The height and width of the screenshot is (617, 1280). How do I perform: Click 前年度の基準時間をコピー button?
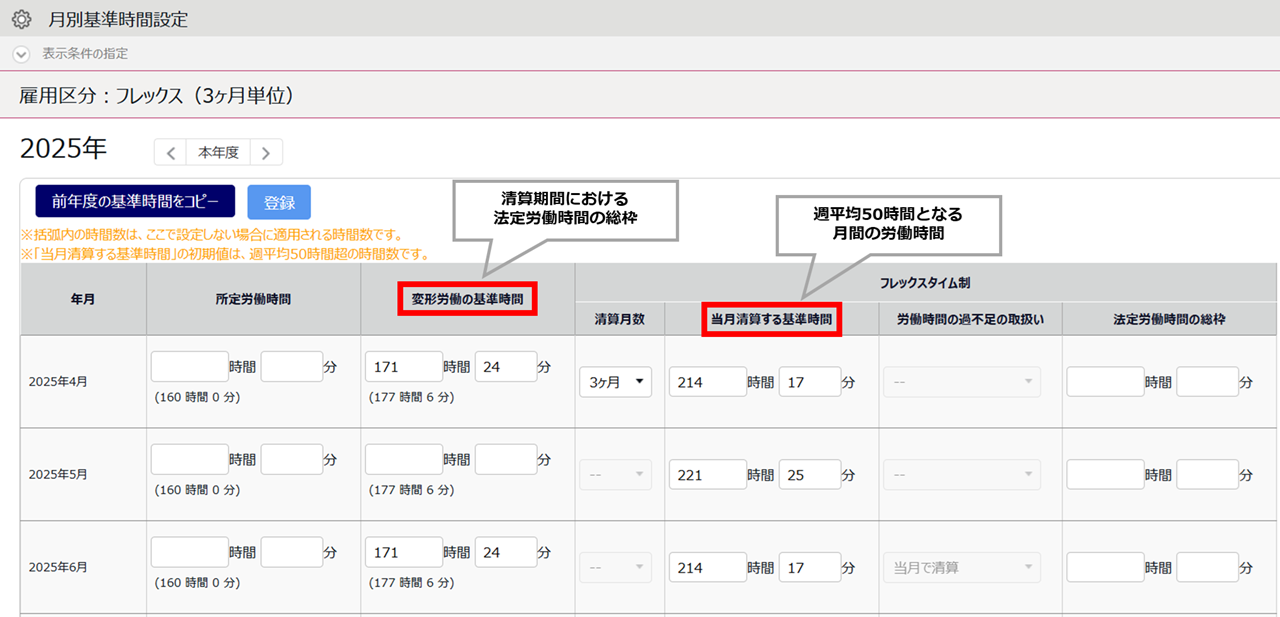[135, 201]
